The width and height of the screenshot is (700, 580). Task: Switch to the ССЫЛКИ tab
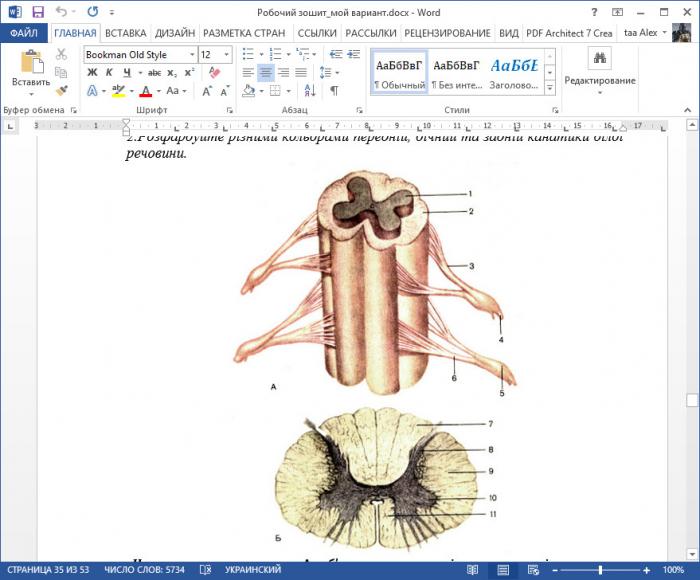[316, 33]
